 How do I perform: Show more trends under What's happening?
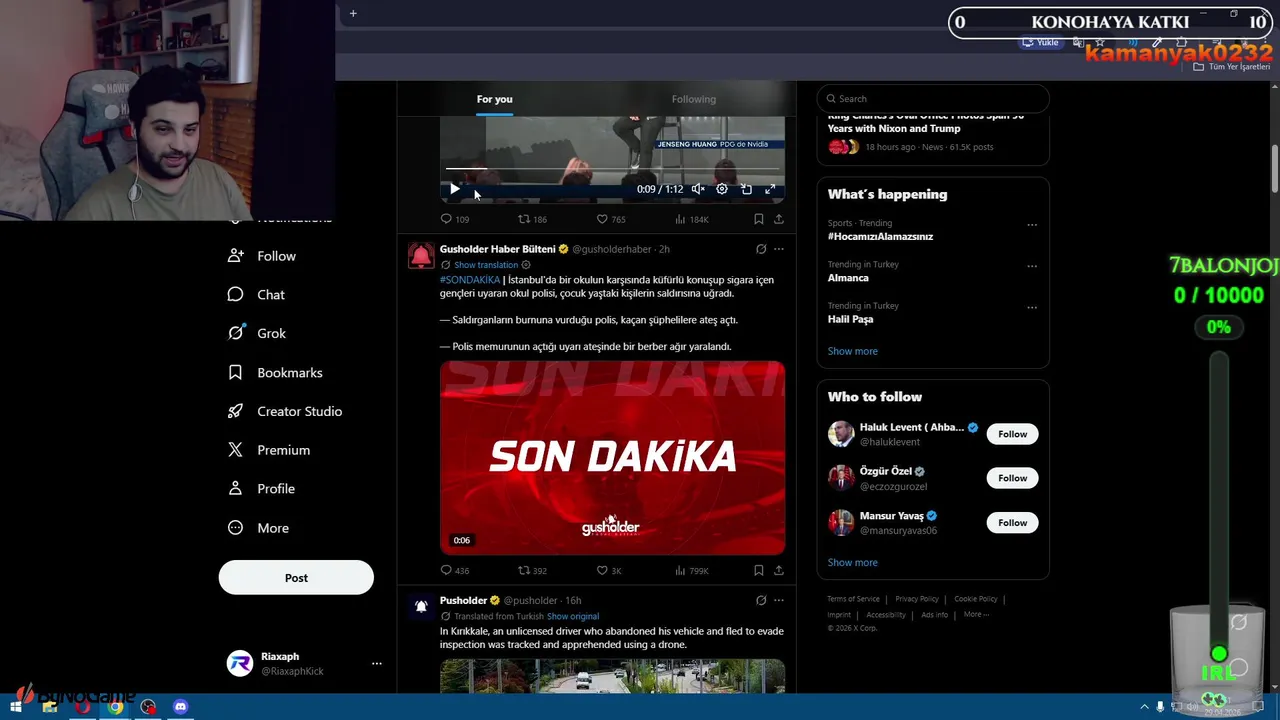pyautogui.click(x=853, y=351)
